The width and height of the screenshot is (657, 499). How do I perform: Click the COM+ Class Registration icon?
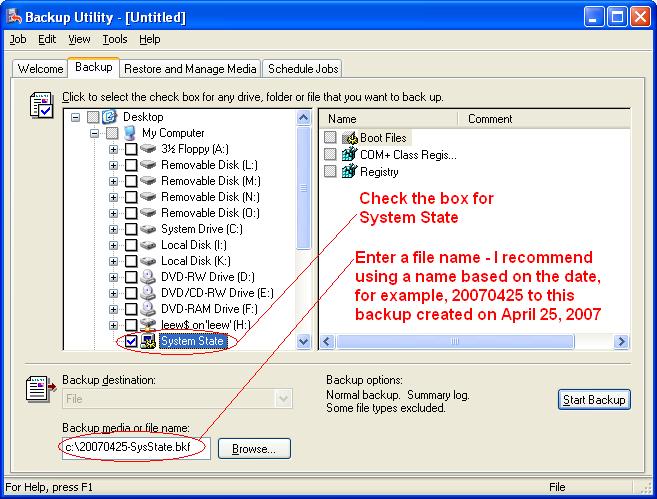[349, 154]
